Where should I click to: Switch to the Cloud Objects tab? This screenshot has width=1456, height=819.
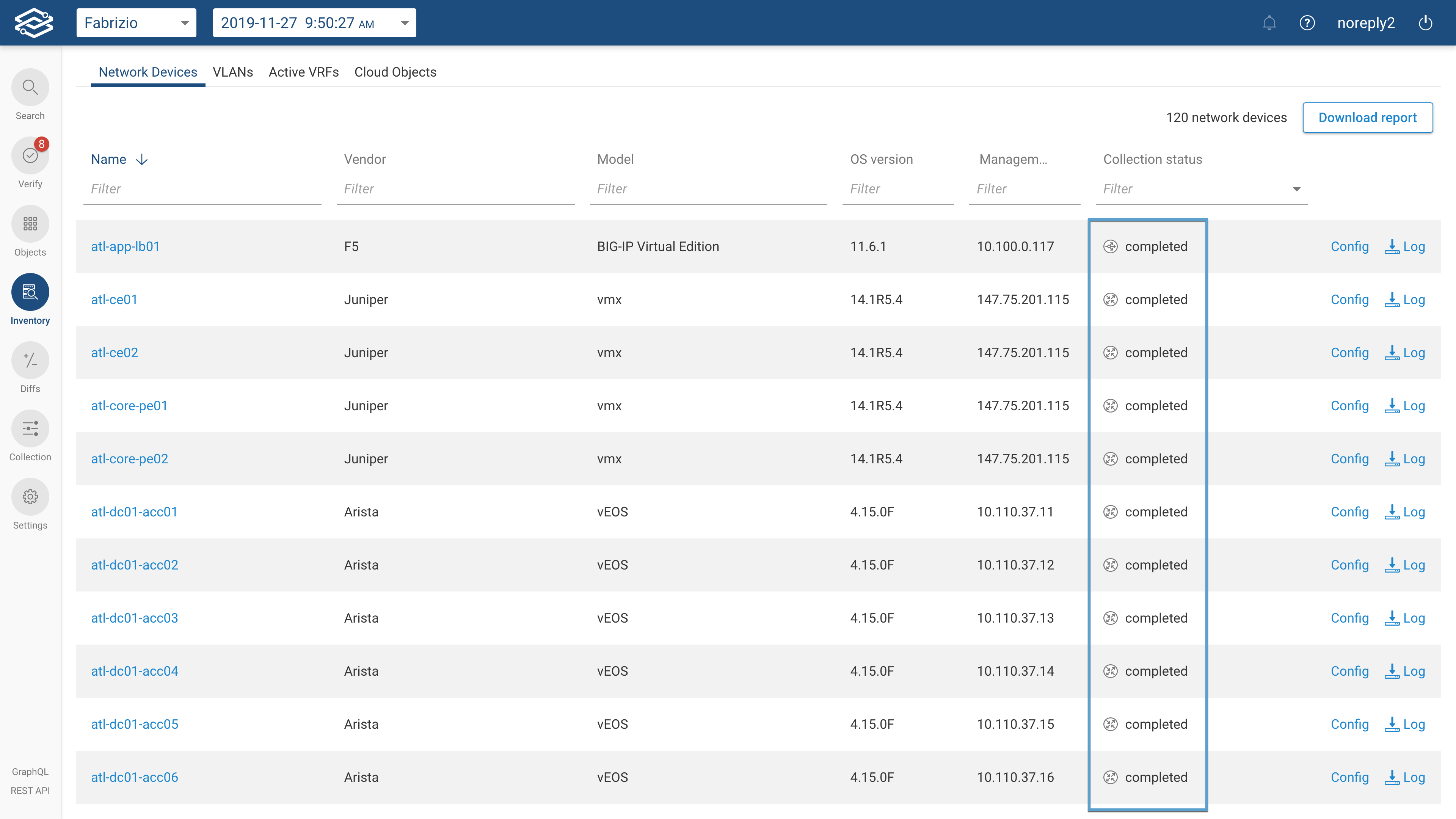tap(395, 72)
